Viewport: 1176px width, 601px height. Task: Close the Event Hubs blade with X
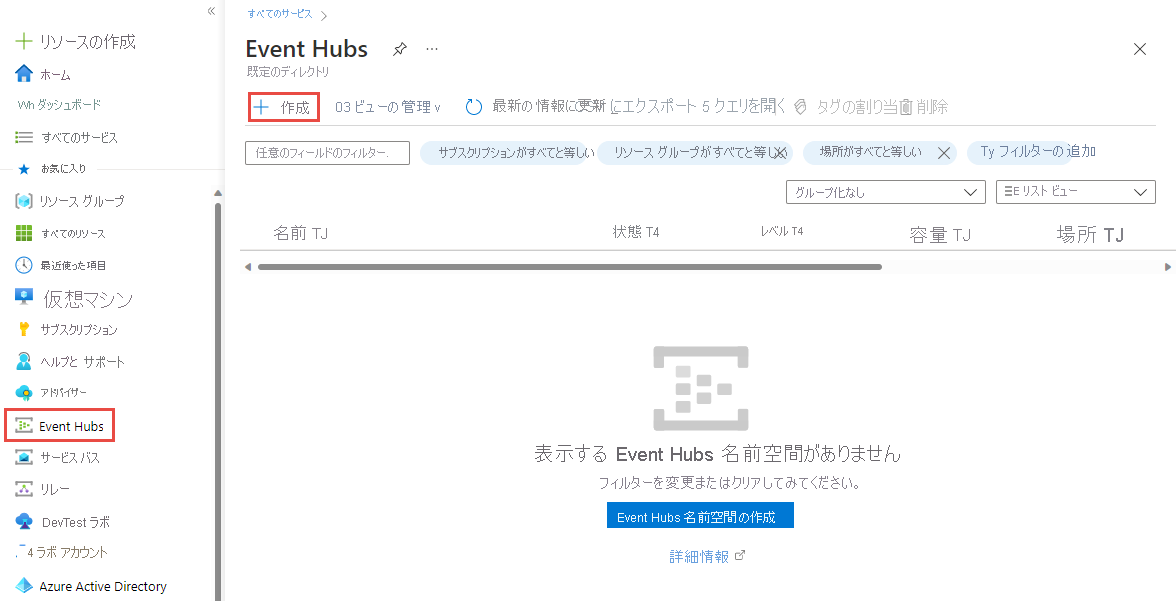point(1140,50)
